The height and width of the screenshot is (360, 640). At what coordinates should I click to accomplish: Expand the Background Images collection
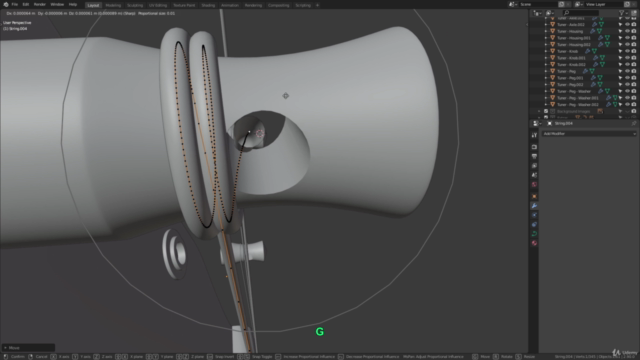point(540,111)
